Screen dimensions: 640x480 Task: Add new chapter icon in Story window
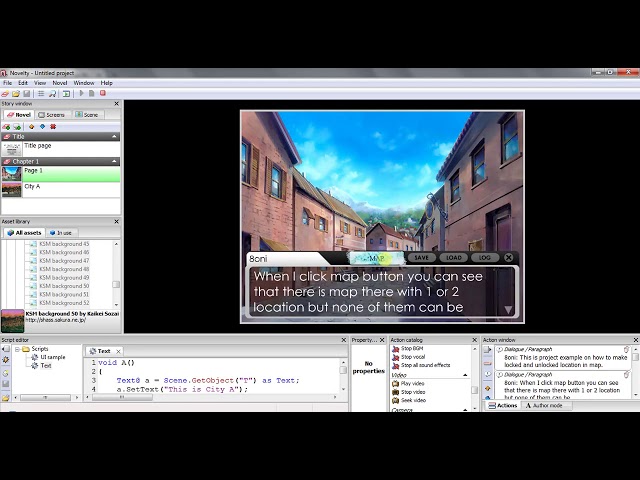click(x=6, y=127)
